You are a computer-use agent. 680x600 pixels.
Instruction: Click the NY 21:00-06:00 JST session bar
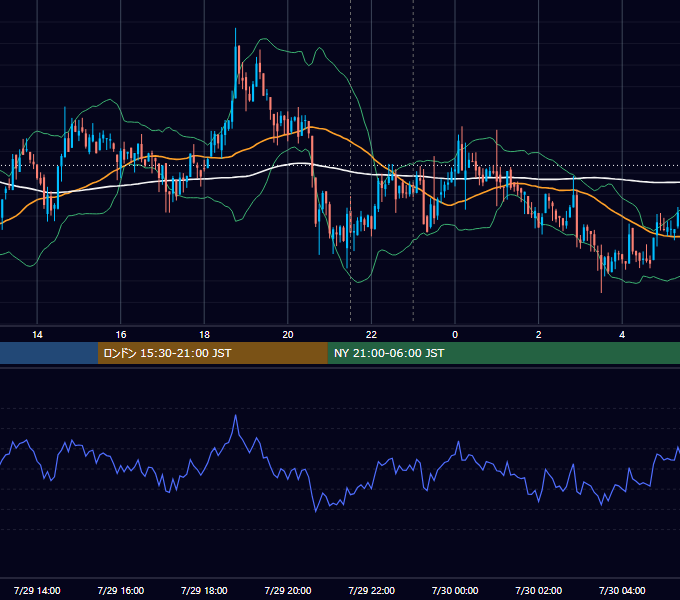[503, 353]
